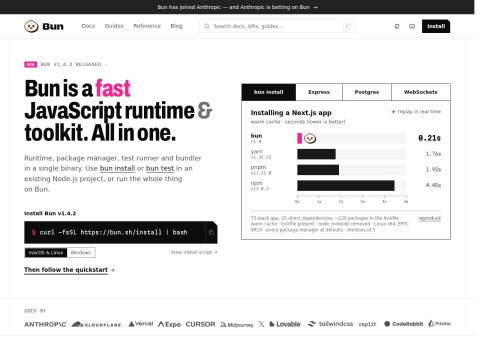Click the pink bun benchmark bar
Screen dimensions: 480x360
click(300, 138)
